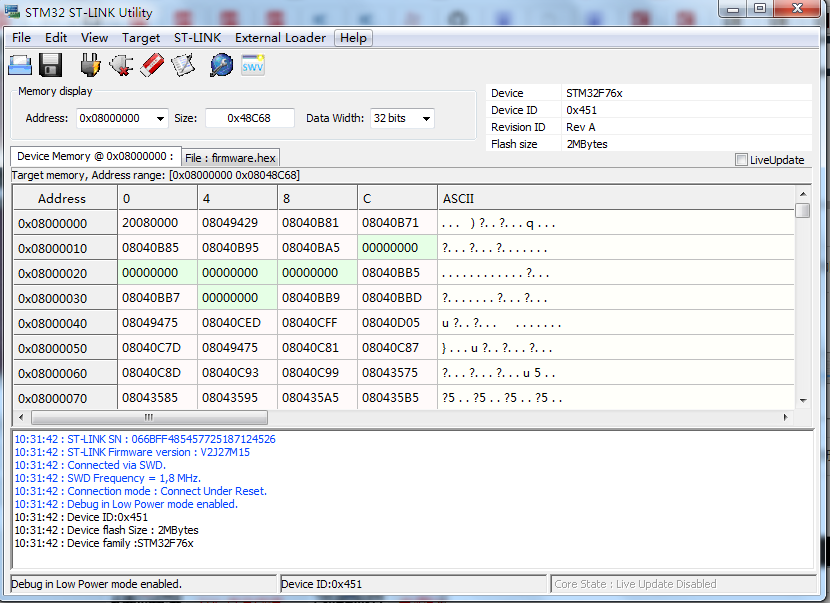This screenshot has height=603, width=830.
Task: Open ST-LINK update globe icon
Action: pyautogui.click(x=221, y=66)
